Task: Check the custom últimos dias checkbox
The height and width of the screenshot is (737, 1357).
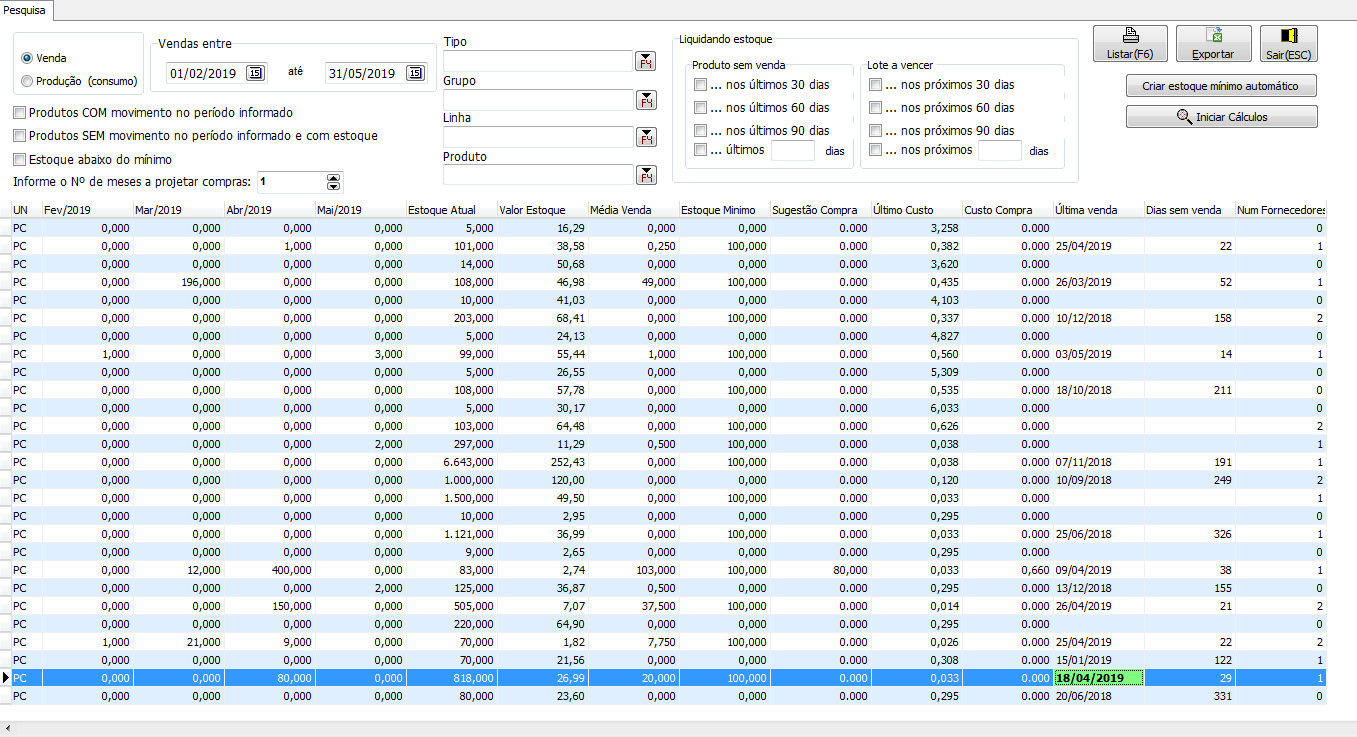Action: pyautogui.click(x=700, y=150)
